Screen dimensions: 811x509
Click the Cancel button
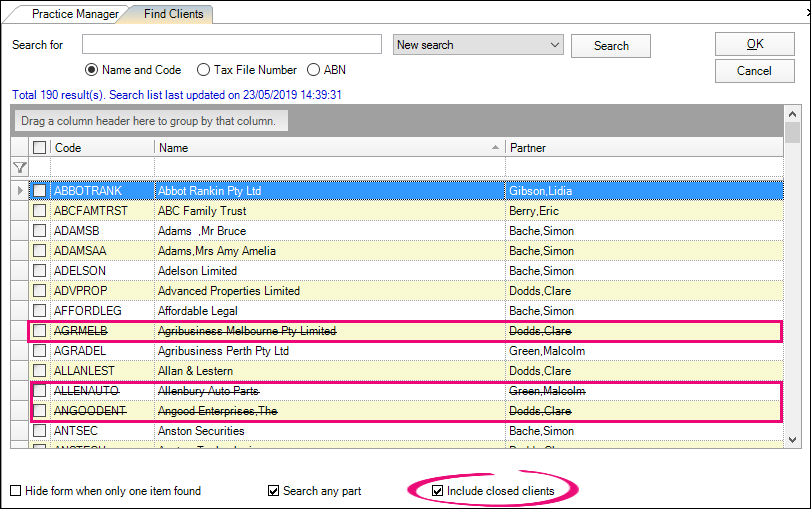755,71
